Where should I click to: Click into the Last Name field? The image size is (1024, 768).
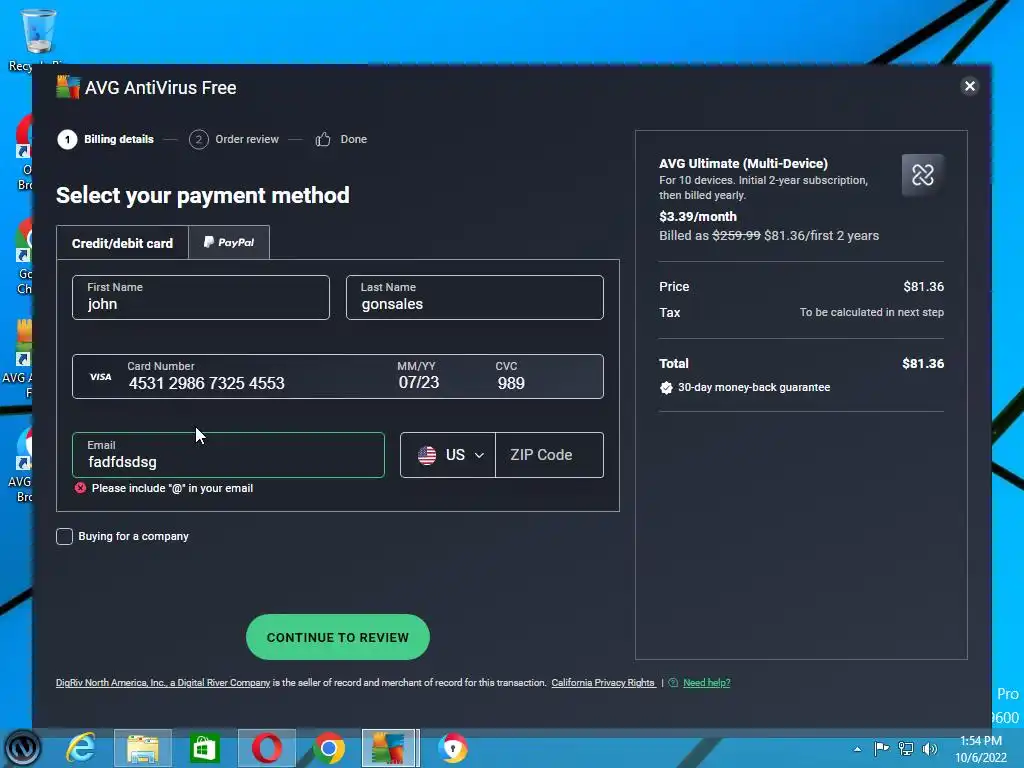(x=474, y=297)
